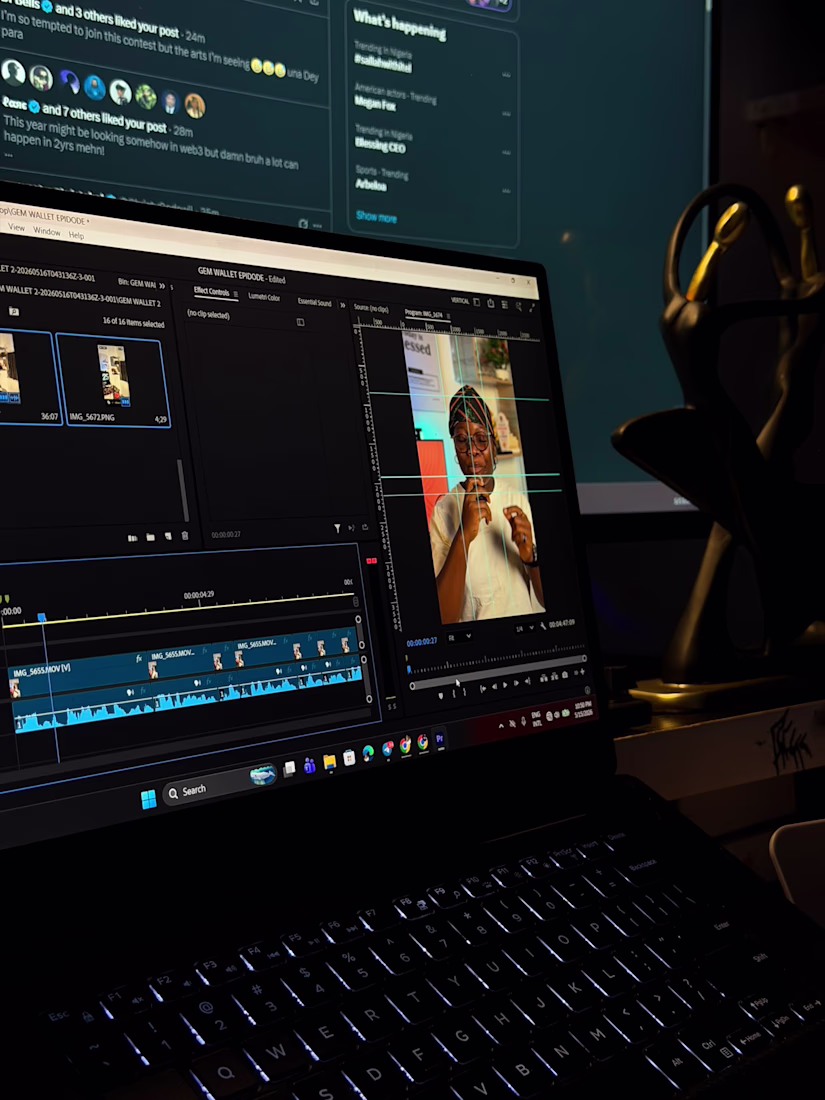Viewport: 825px width, 1100px height.
Task: Select the Source (no clips) panel tab
Action: (371, 308)
